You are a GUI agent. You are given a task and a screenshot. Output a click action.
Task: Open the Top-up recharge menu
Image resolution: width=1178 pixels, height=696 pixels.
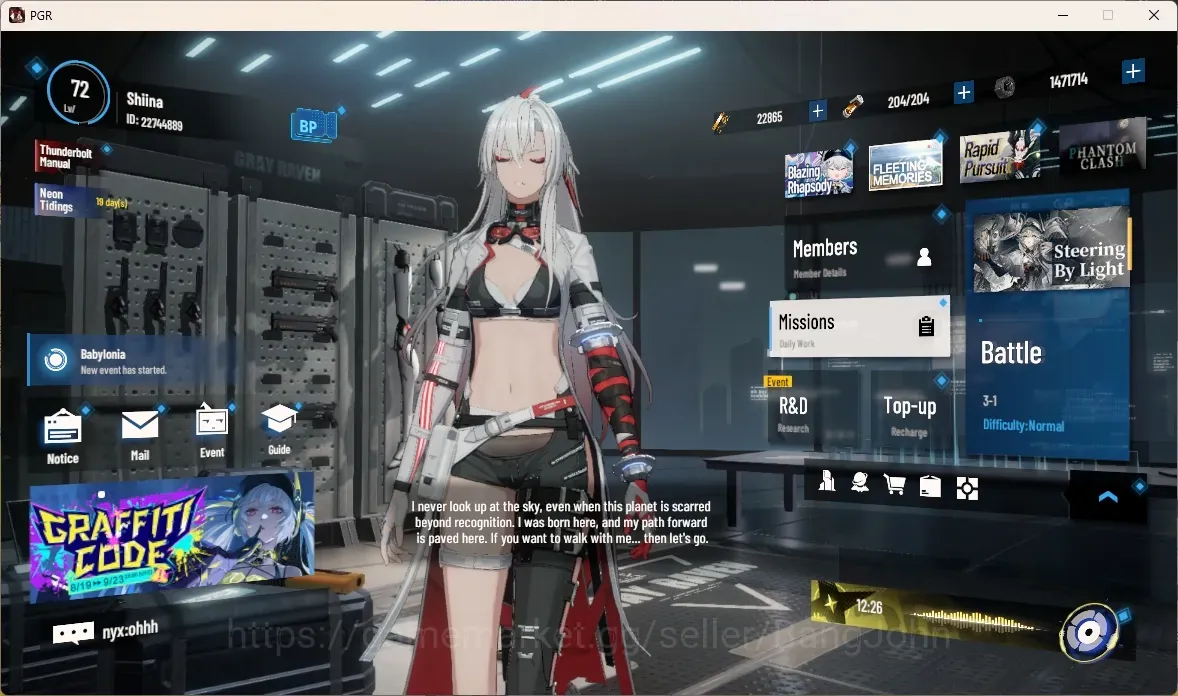(910, 414)
